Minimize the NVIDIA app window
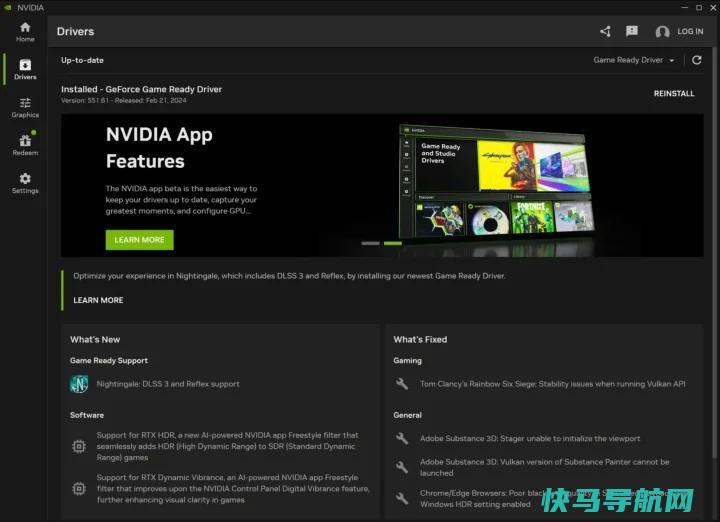Viewport: 720px width, 522px height. click(685, 7)
